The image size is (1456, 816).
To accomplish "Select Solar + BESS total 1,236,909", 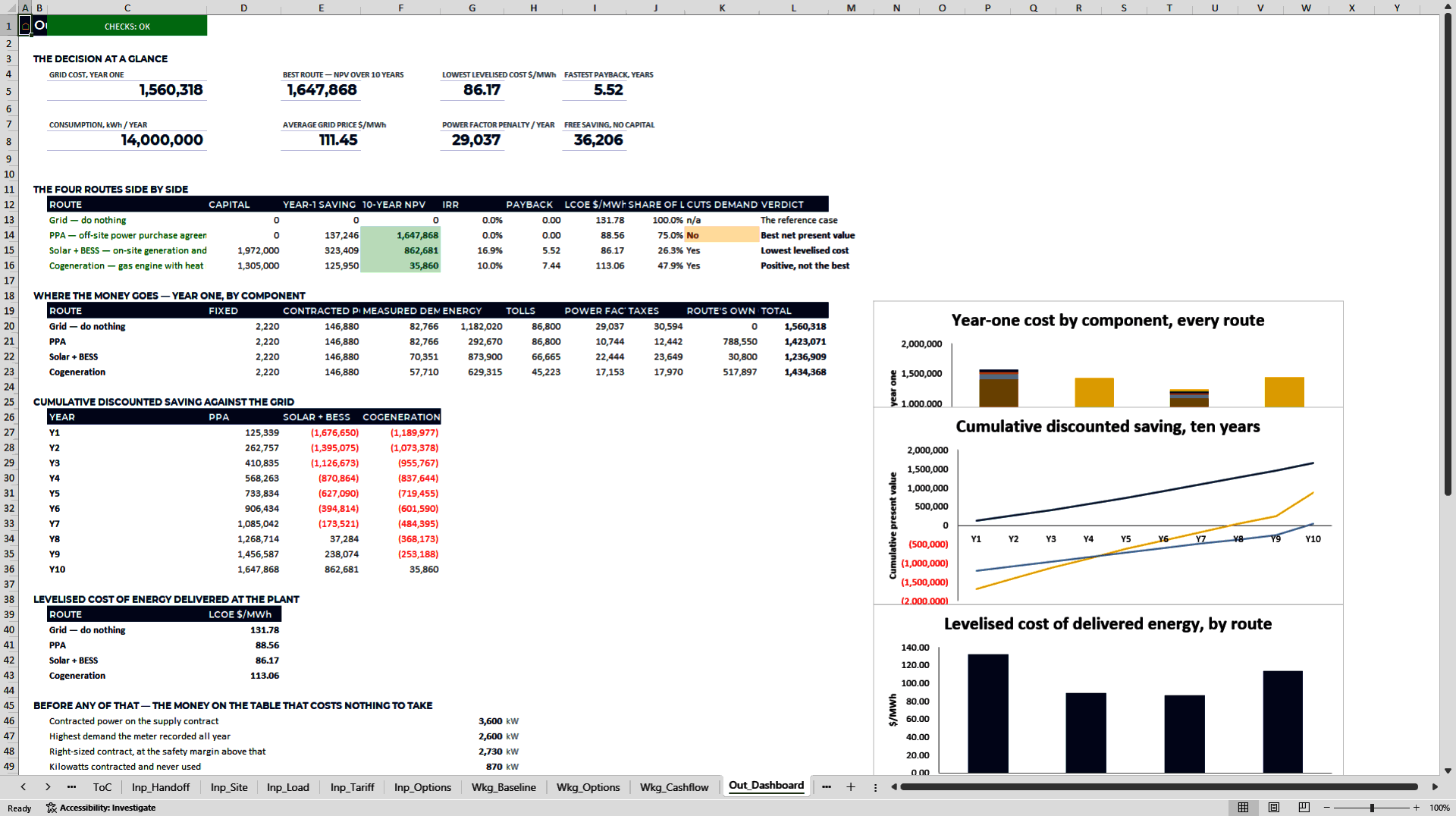I will [793, 356].
